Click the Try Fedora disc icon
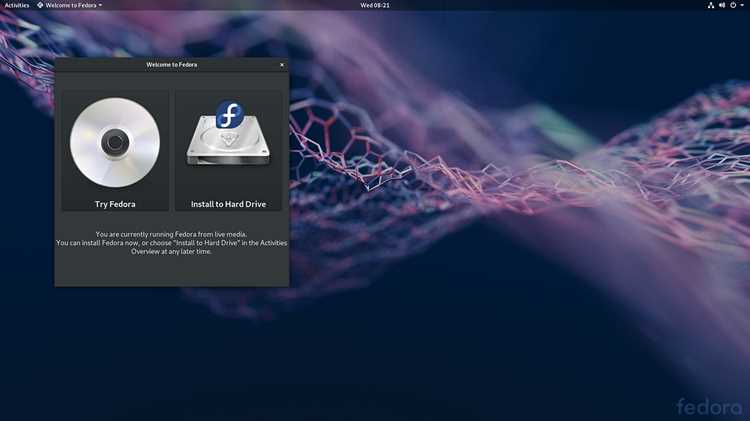This screenshot has width=750, height=421. click(x=115, y=143)
